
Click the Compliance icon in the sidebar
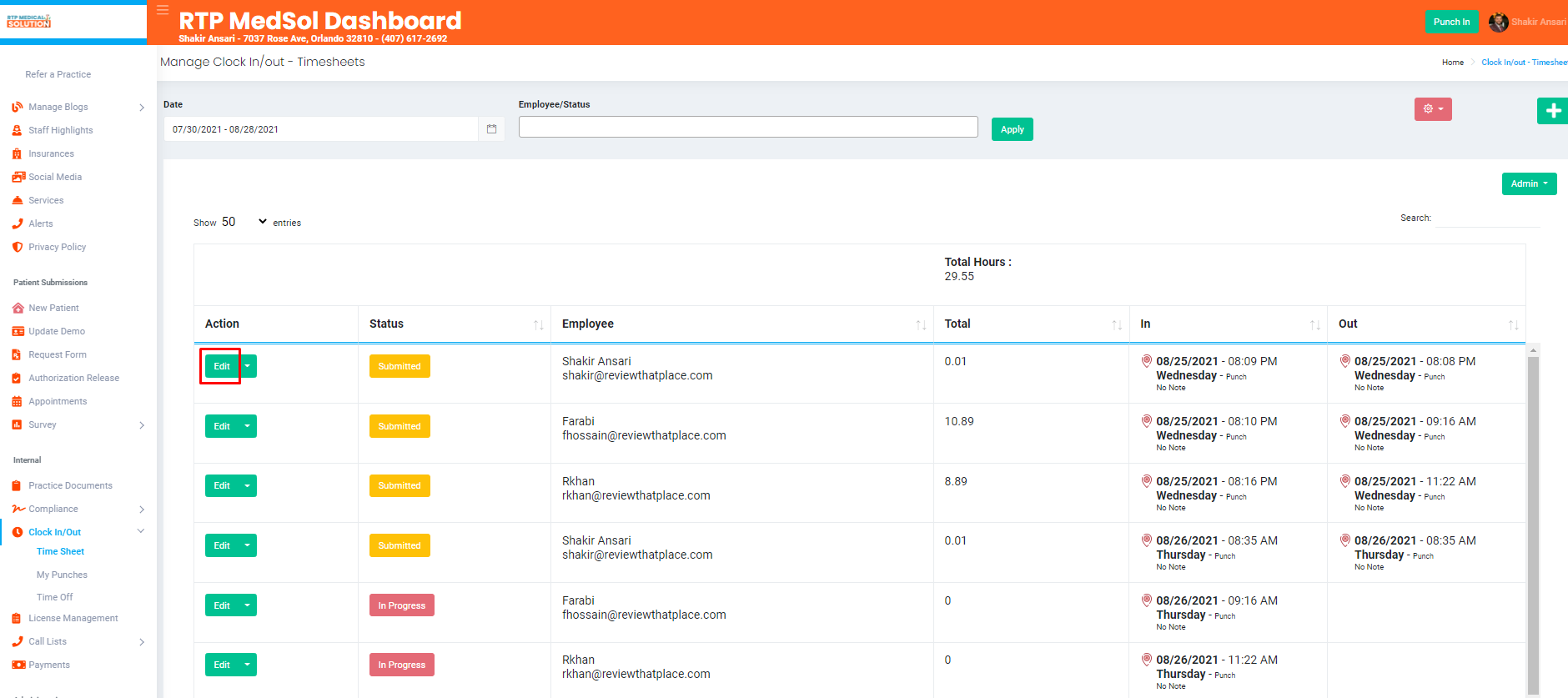click(18, 509)
